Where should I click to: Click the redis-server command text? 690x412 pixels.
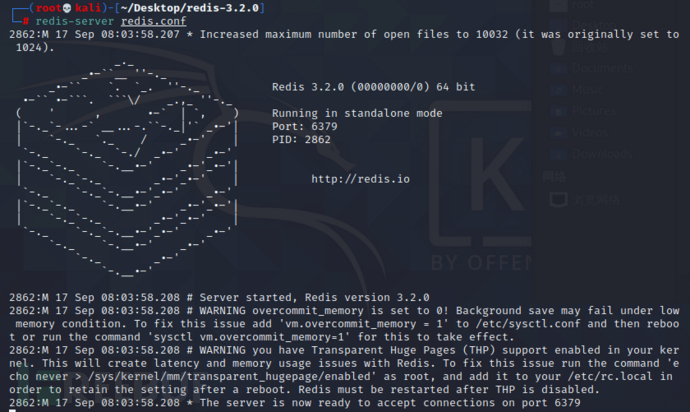(74, 21)
